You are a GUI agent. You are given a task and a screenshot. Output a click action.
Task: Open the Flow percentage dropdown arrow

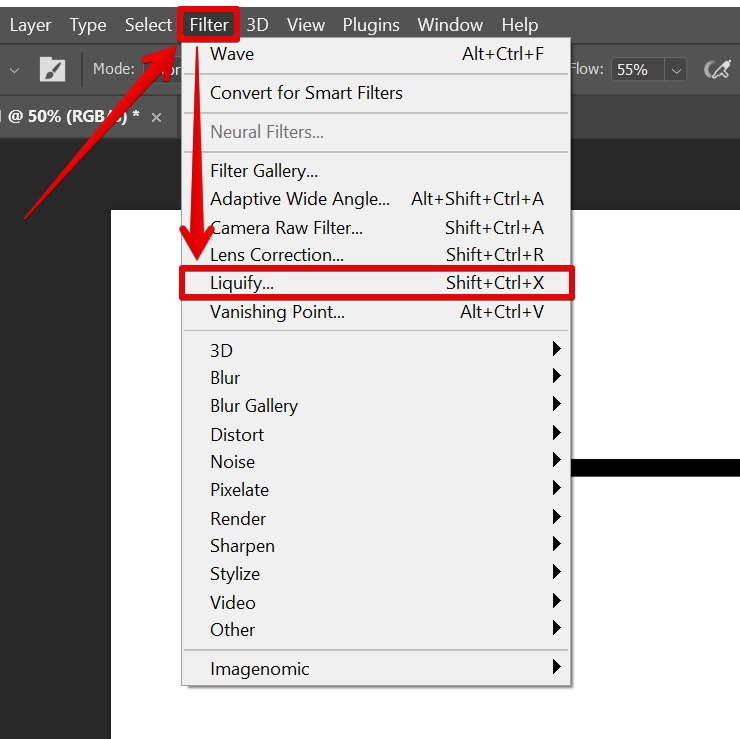pos(676,70)
